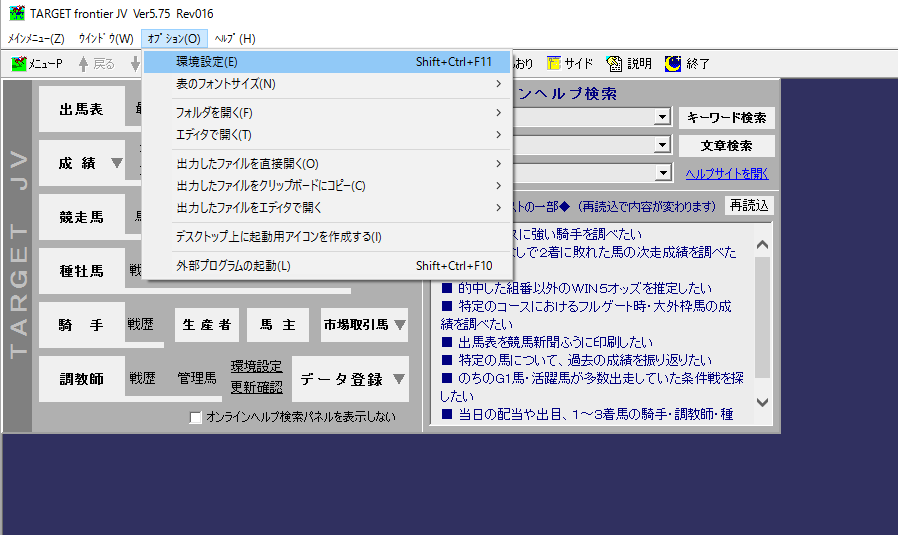Click the 戻る back arrow icon

[83, 64]
